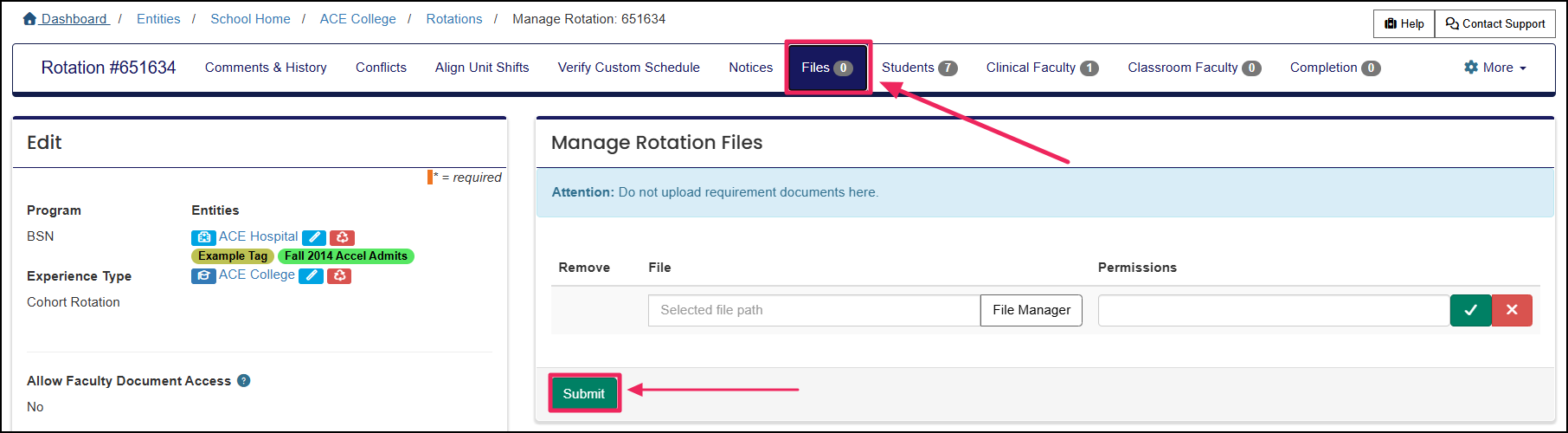The height and width of the screenshot is (433, 1568).
Task: Open the File Manager
Action: coord(1031,310)
